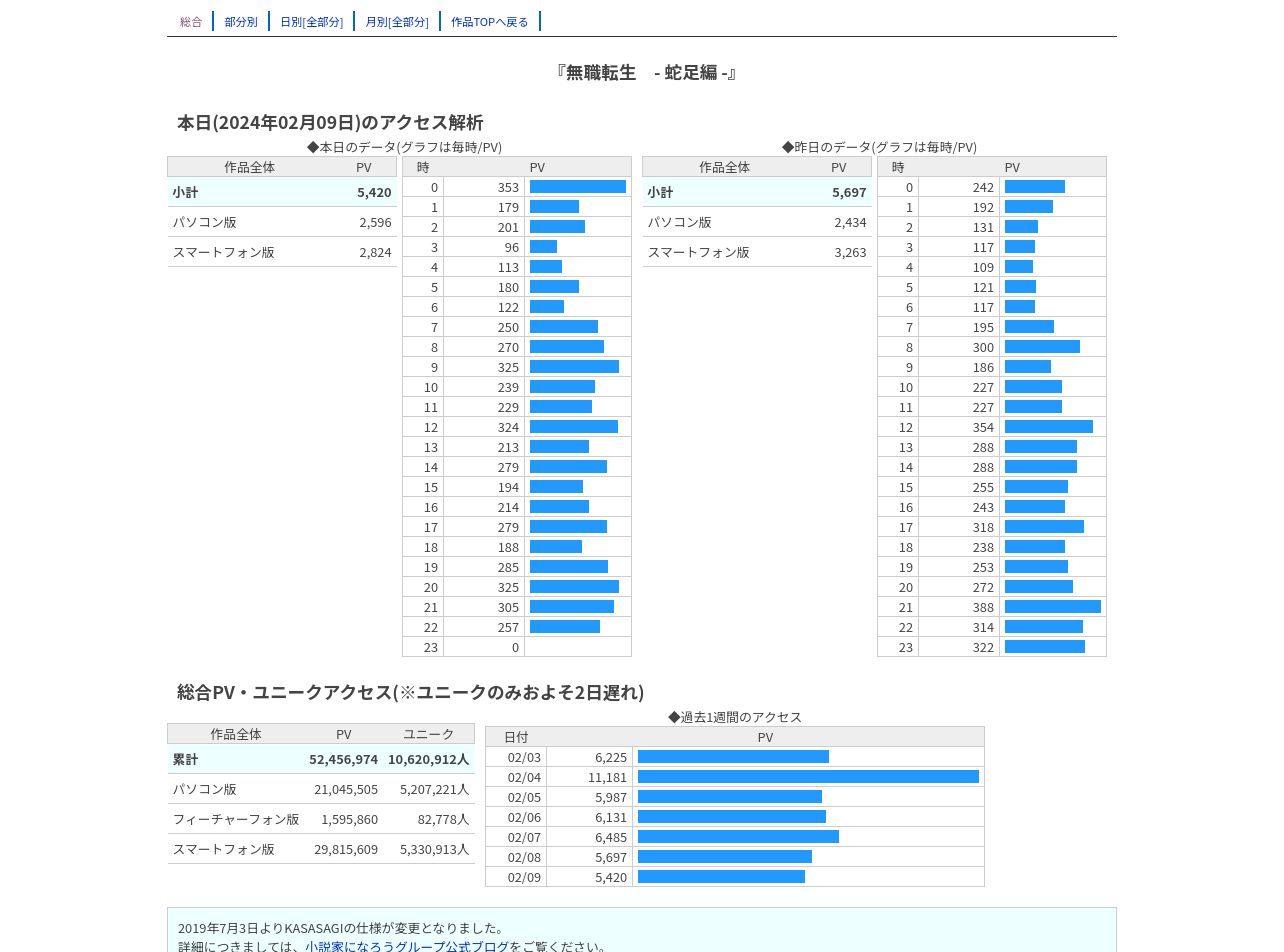Click yesterday's hourly value 109

click(x=983, y=267)
